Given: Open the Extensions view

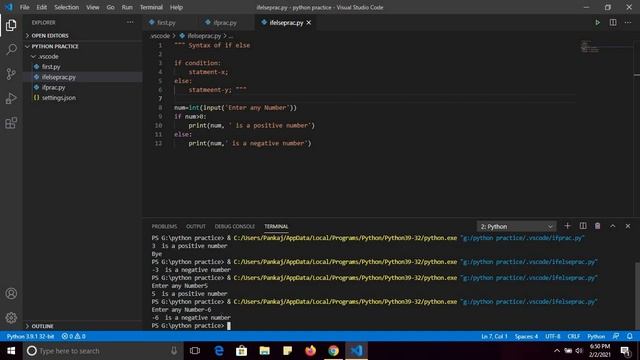Looking at the screenshot, I should pos(11,123).
